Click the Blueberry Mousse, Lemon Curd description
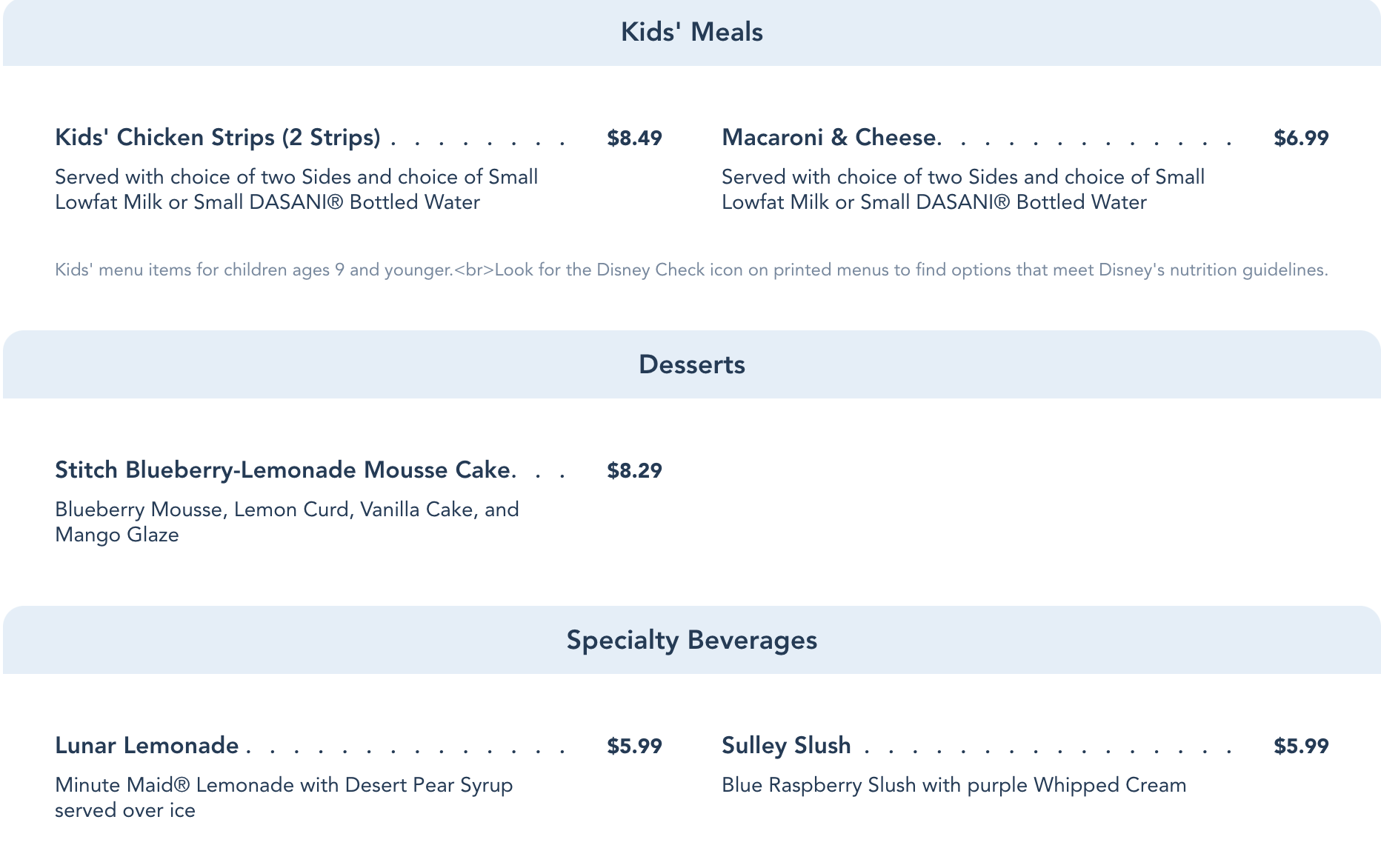Image resolution: width=1381 pixels, height=868 pixels. (287, 522)
